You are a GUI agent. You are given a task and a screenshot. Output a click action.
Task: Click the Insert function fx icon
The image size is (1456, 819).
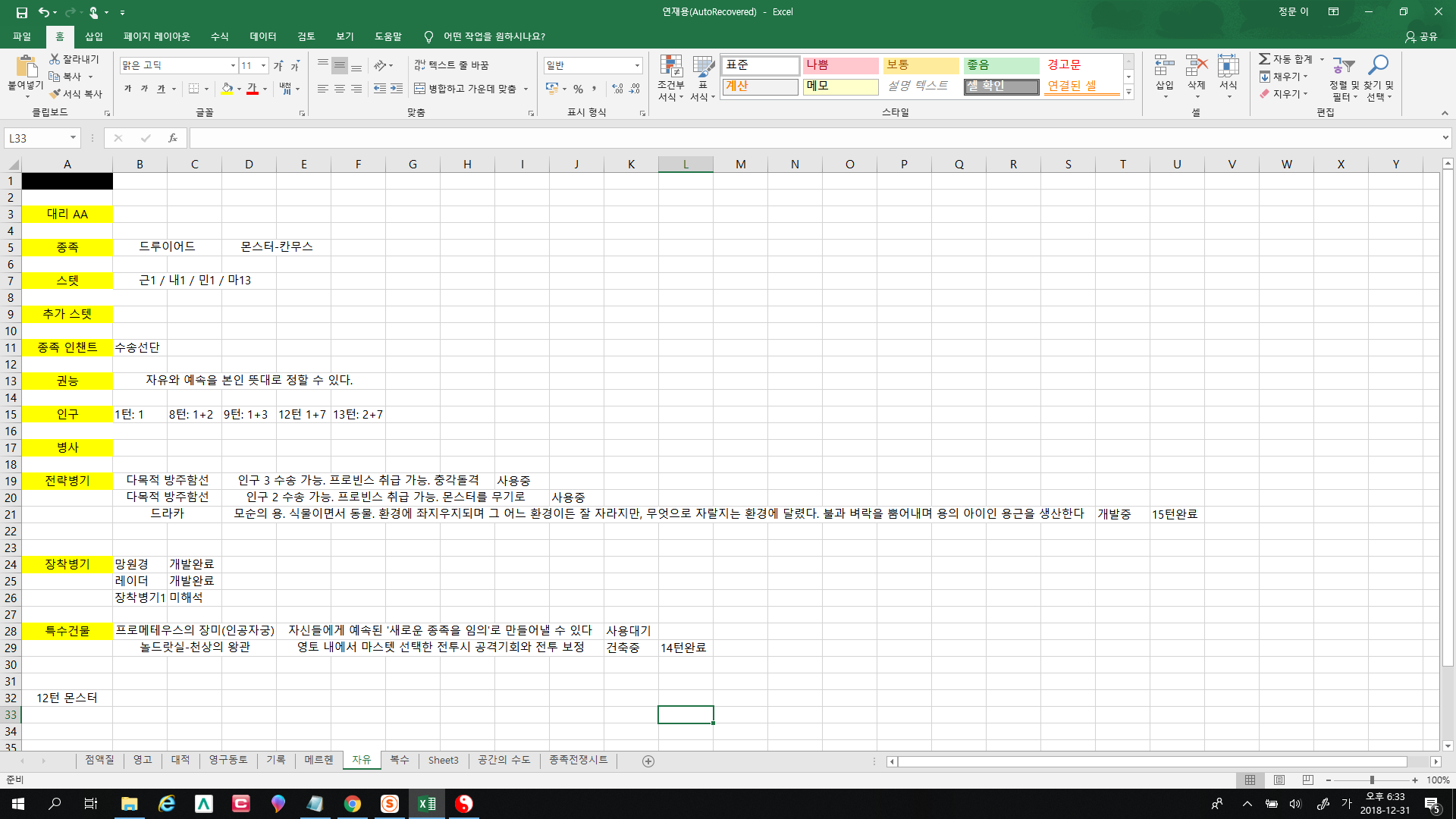173,138
